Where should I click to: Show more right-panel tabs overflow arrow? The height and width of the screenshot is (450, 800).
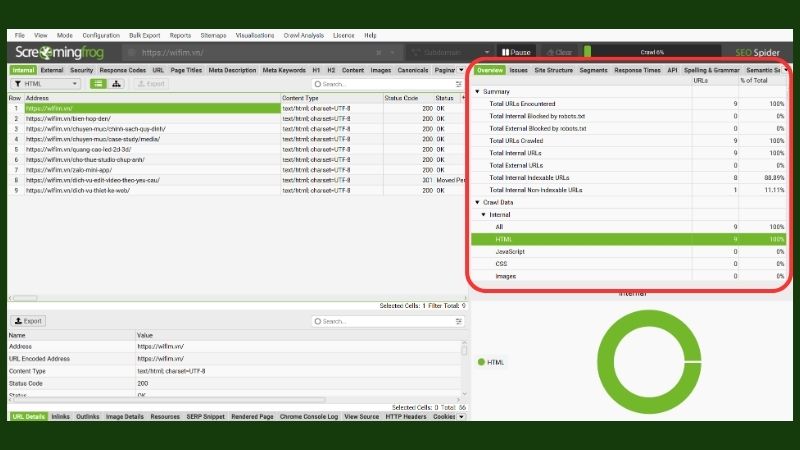pyautogui.click(x=786, y=70)
